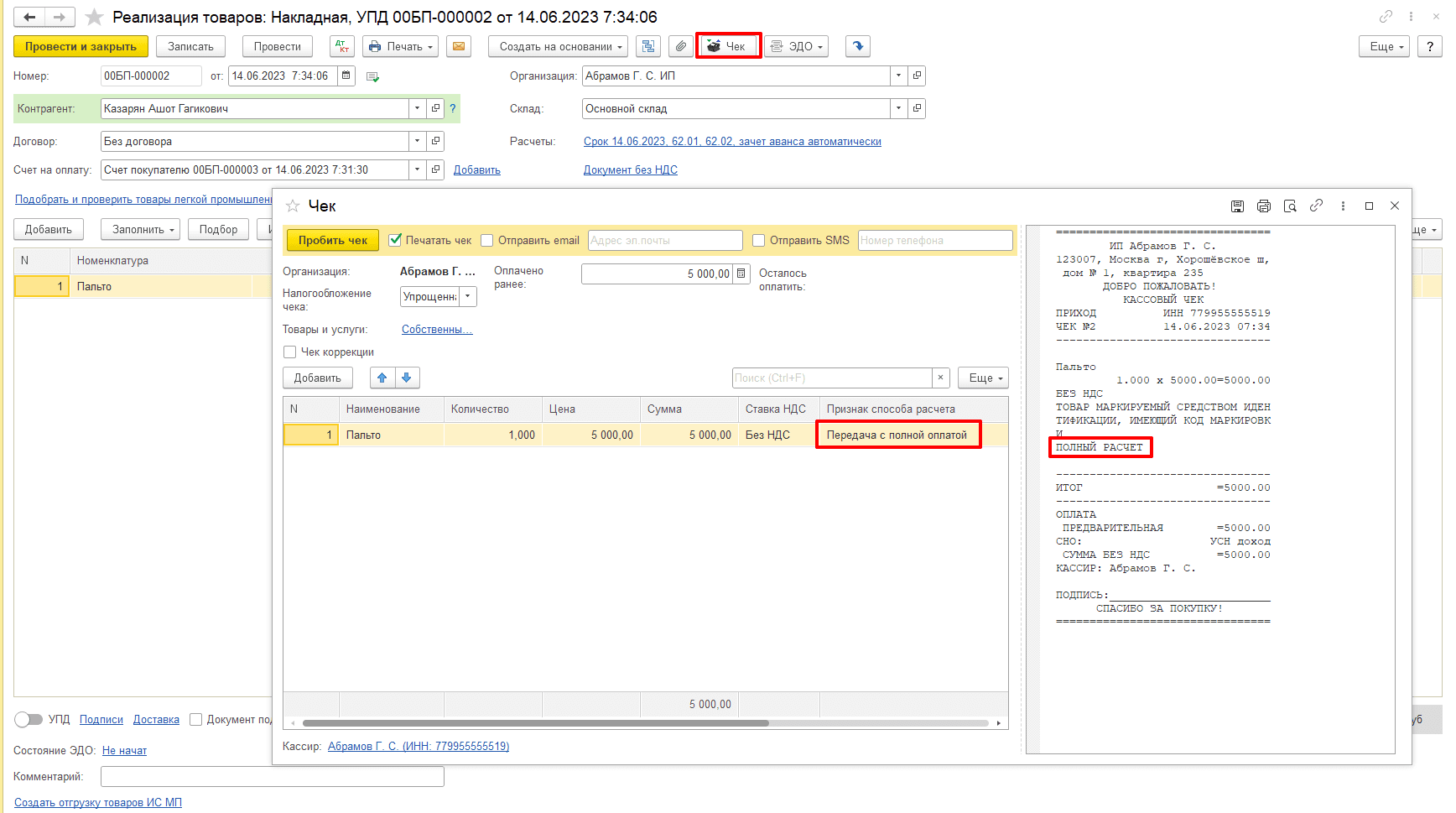
Task: Move row down with blue down arrow
Action: click(x=407, y=378)
